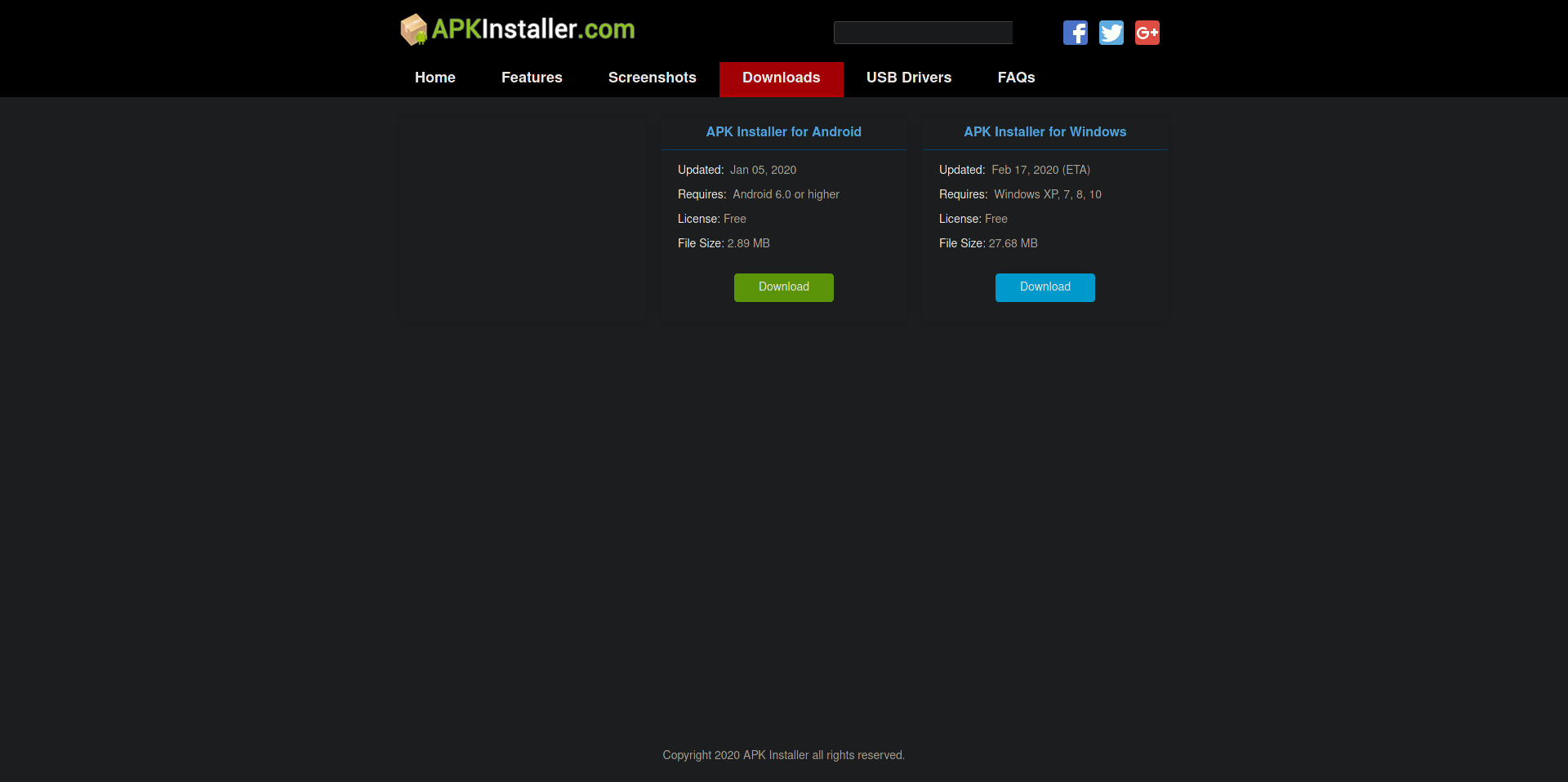
Task: Open the FAQs menu item
Action: [1016, 78]
